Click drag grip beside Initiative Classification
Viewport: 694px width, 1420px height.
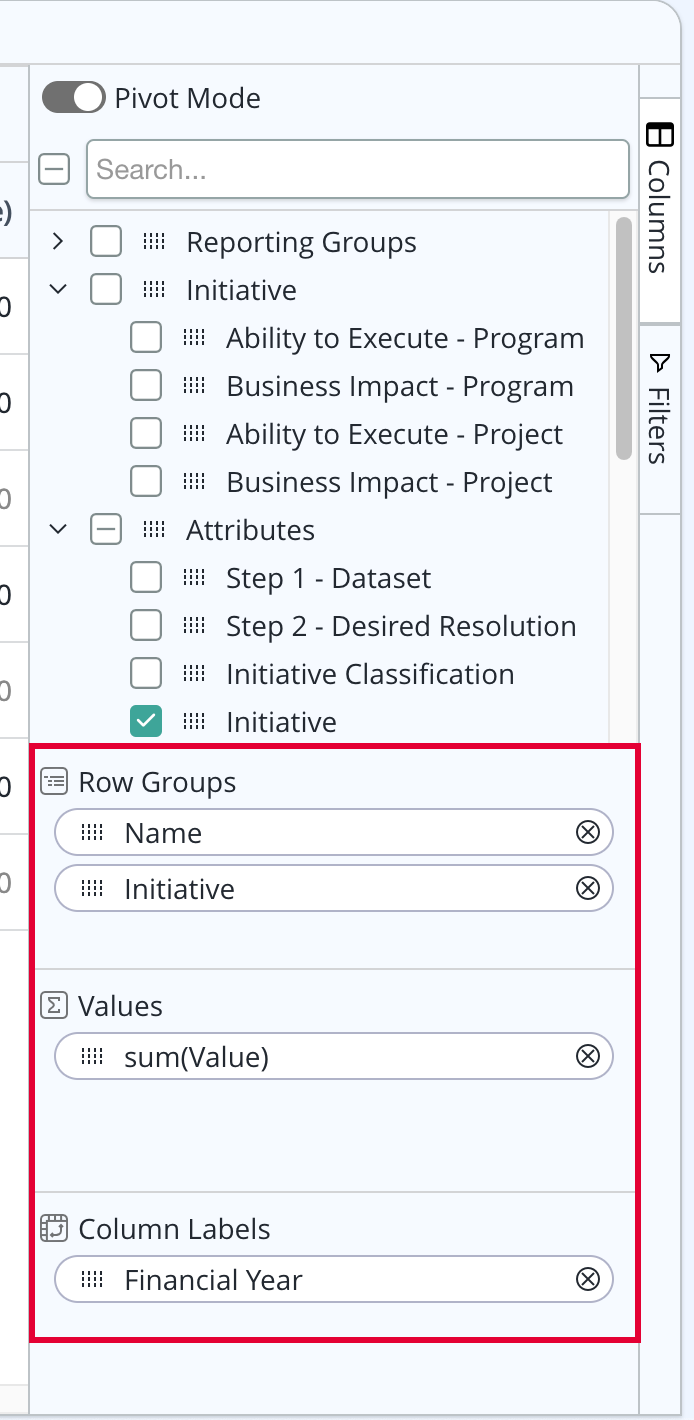click(194, 674)
